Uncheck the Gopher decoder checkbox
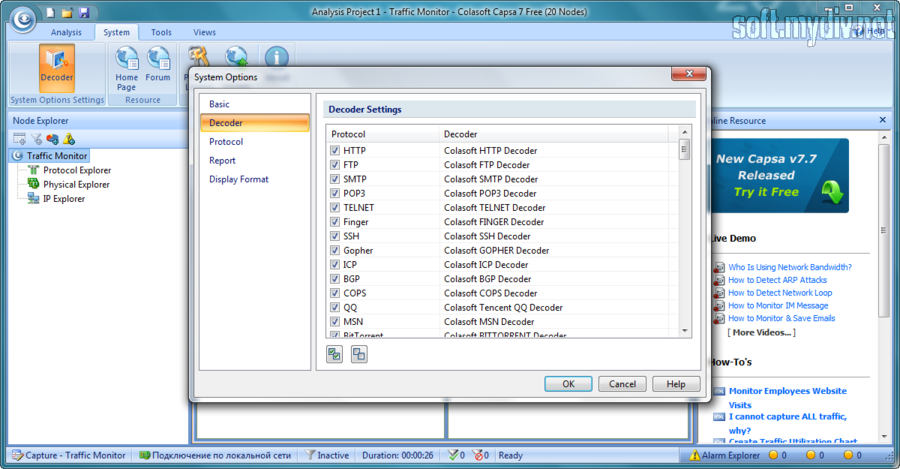Viewport: 900px width, 469px height. 335,250
